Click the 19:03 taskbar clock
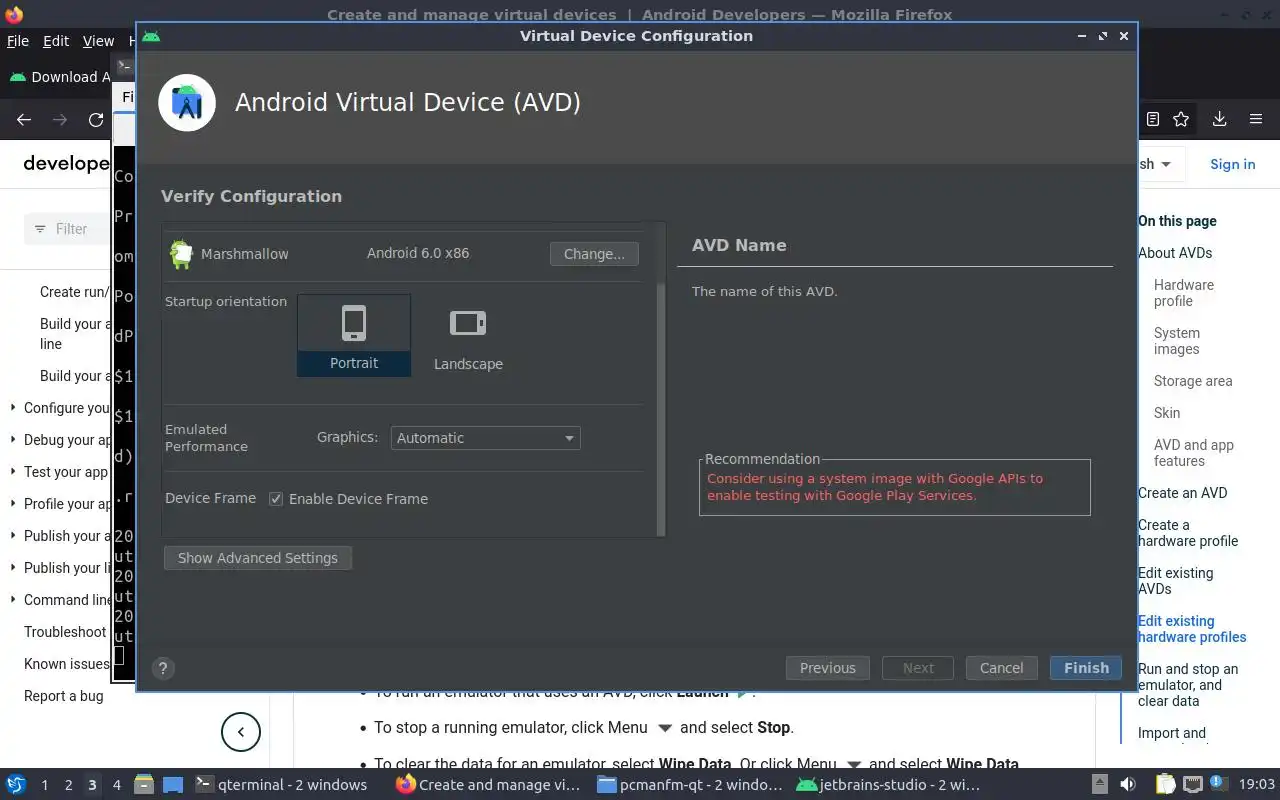Image resolution: width=1280 pixels, height=800 pixels. [1257, 785]
